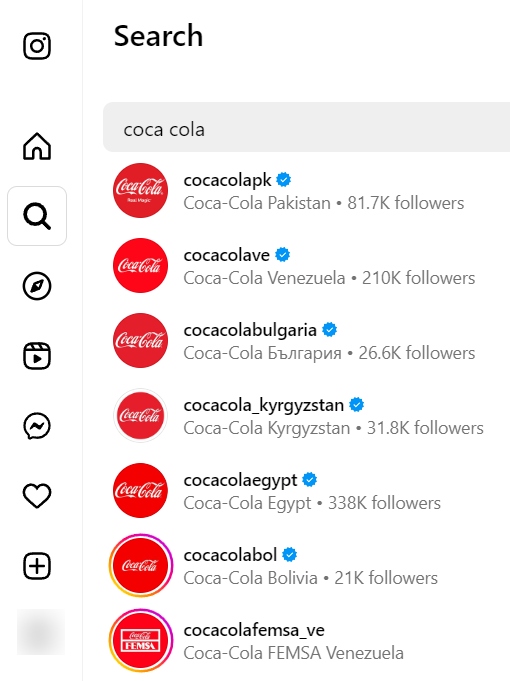Click the Coca-Cola Pakistan profile picture
Image resolution: width=510 pixels, height=681 pixels.
(x=140, y=191)
